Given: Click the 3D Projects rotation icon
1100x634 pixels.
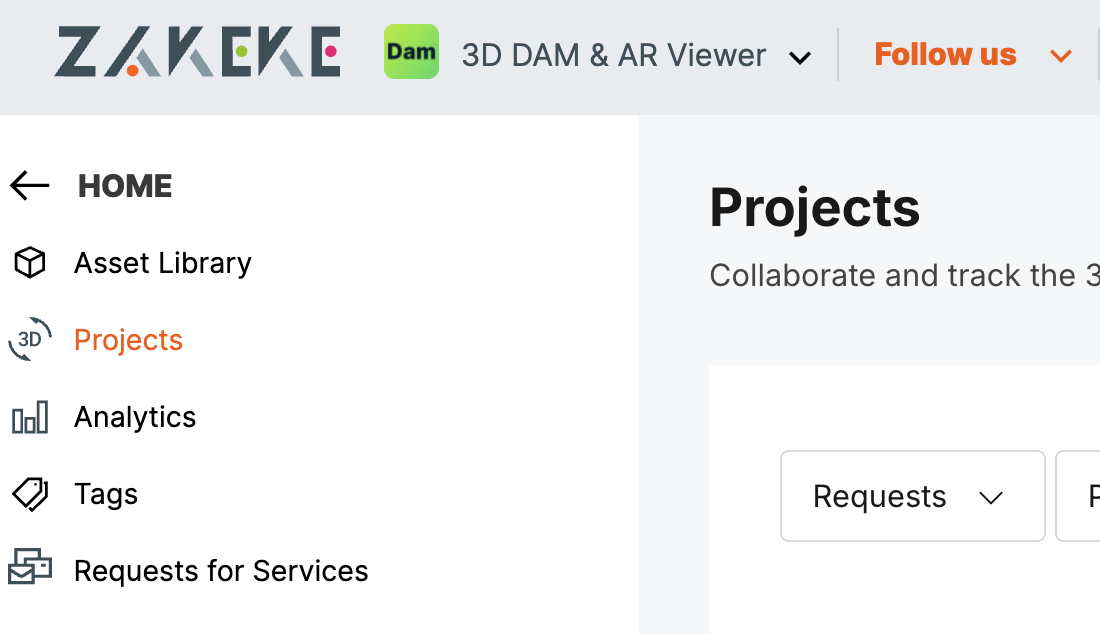Looking at the screenshot, I should 29,339.
